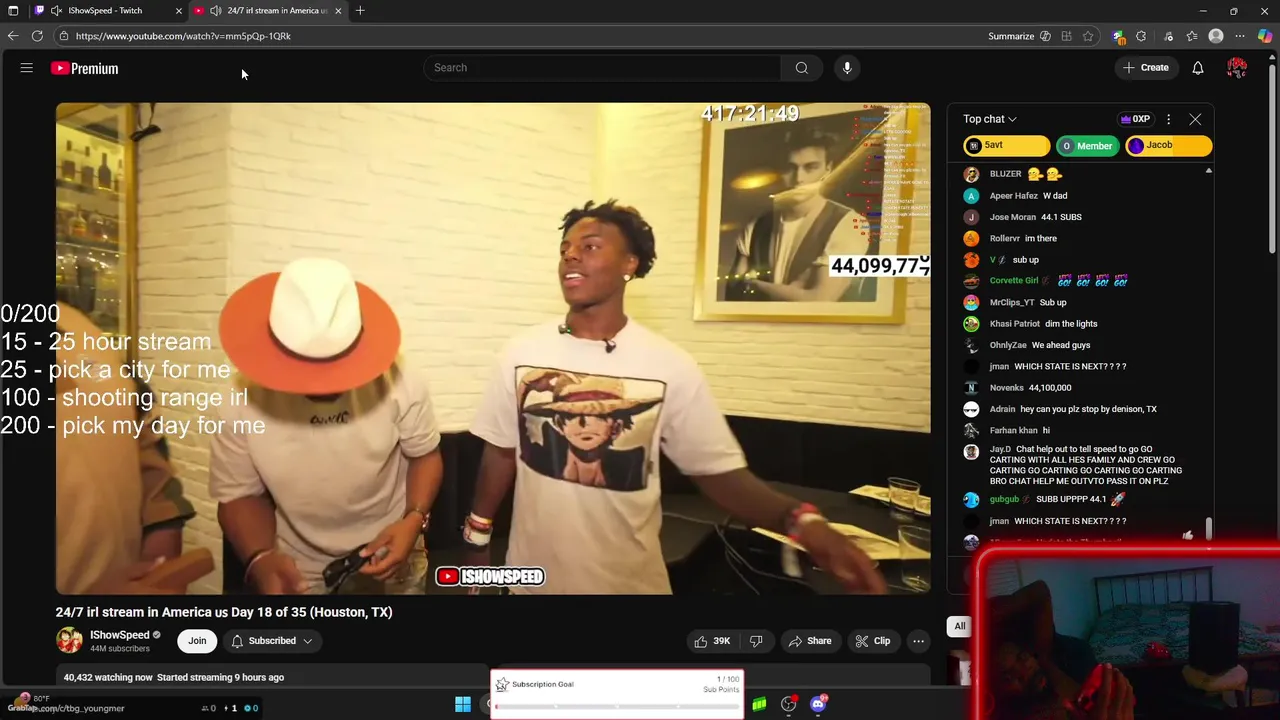View site information lock icon

point(64,36)
